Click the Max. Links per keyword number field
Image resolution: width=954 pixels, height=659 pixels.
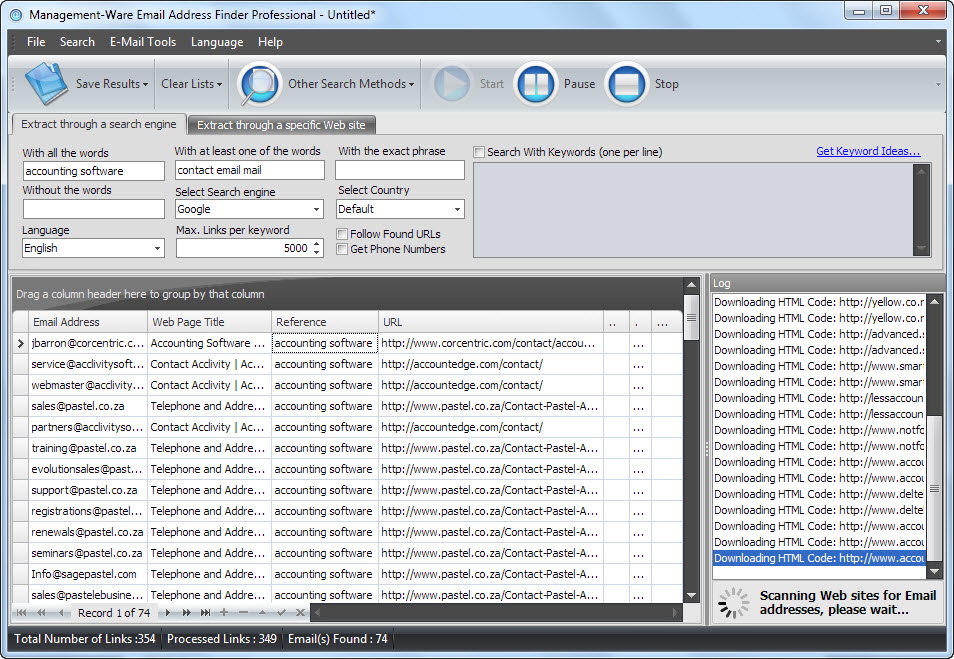coord(243,248)
